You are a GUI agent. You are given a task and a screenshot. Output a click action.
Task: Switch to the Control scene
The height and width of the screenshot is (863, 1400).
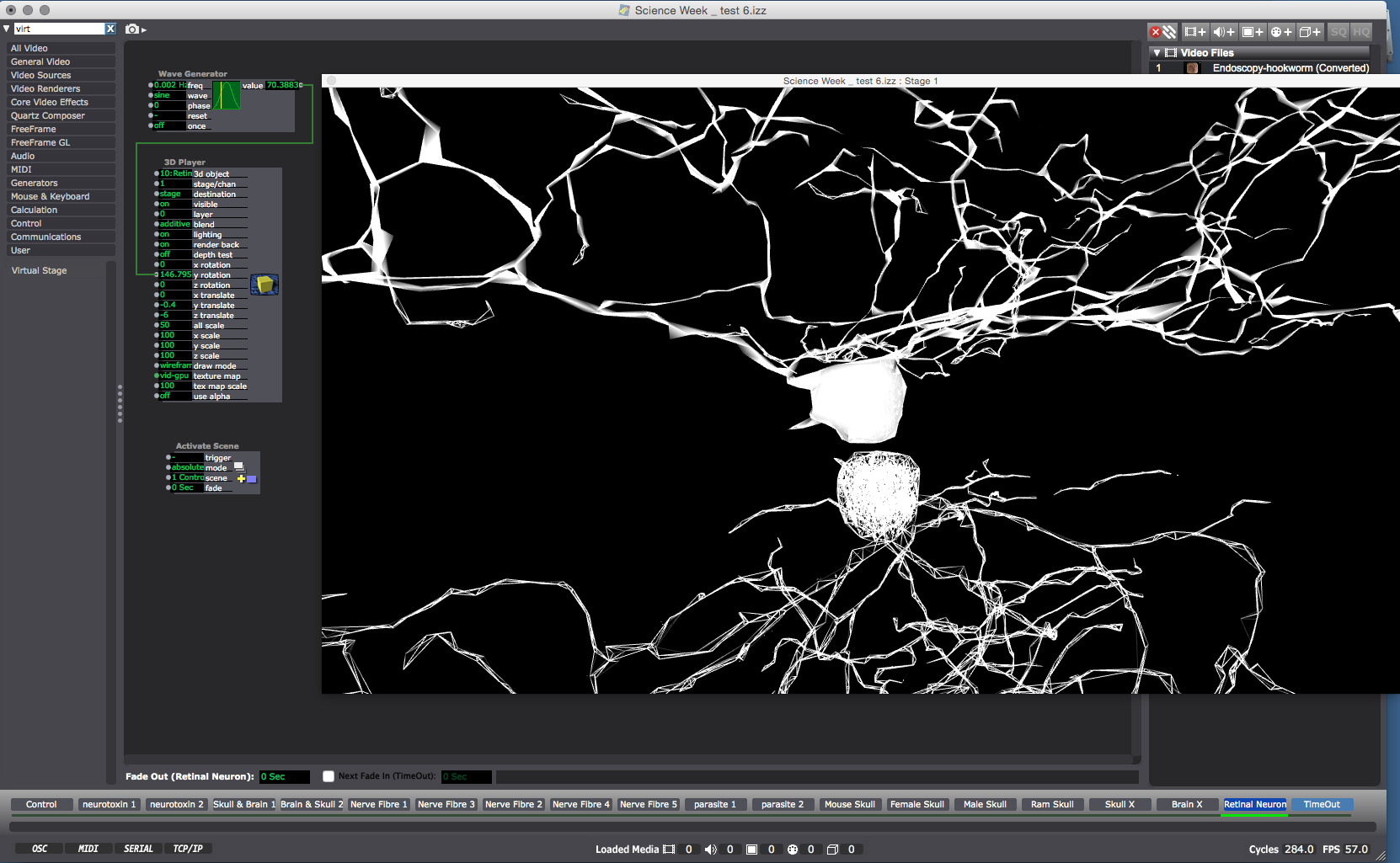pyautogui.click(x=41, y=804)
